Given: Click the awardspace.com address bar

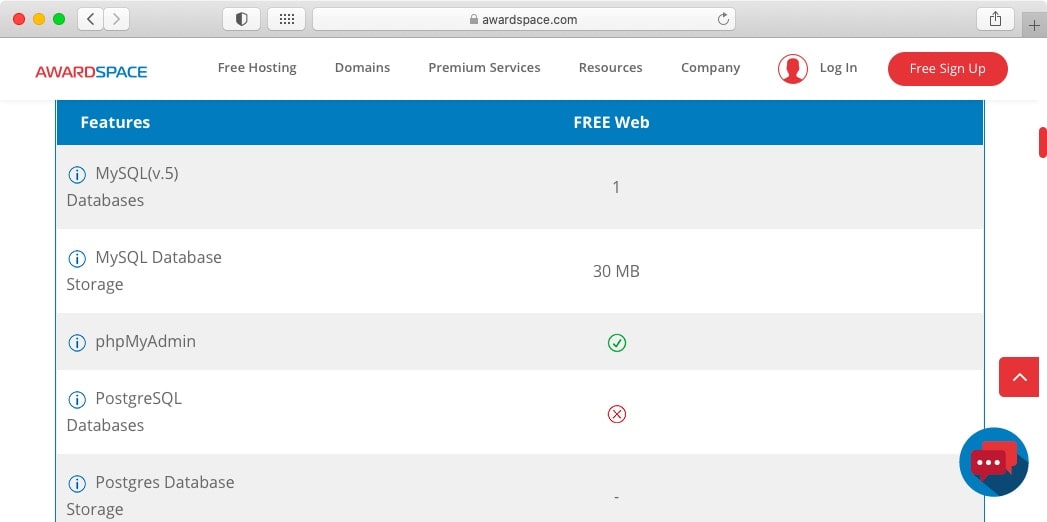Looking at the screenshot, I should [x=523, y=19].
